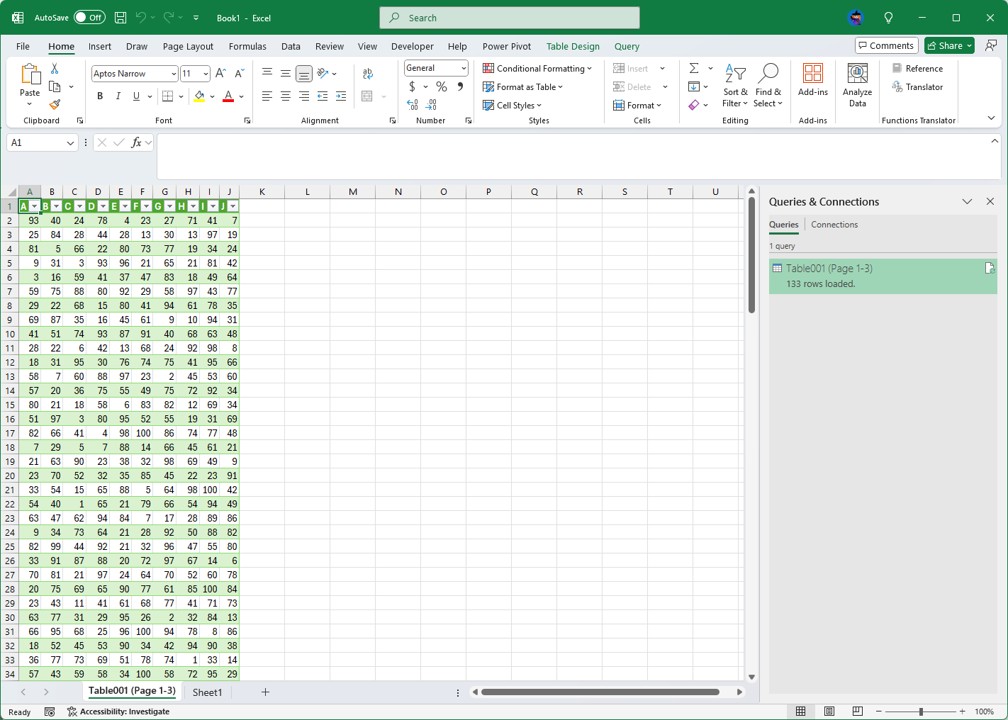Open the Query ribbon tab

pyautogui.click(x=627, y=46)
